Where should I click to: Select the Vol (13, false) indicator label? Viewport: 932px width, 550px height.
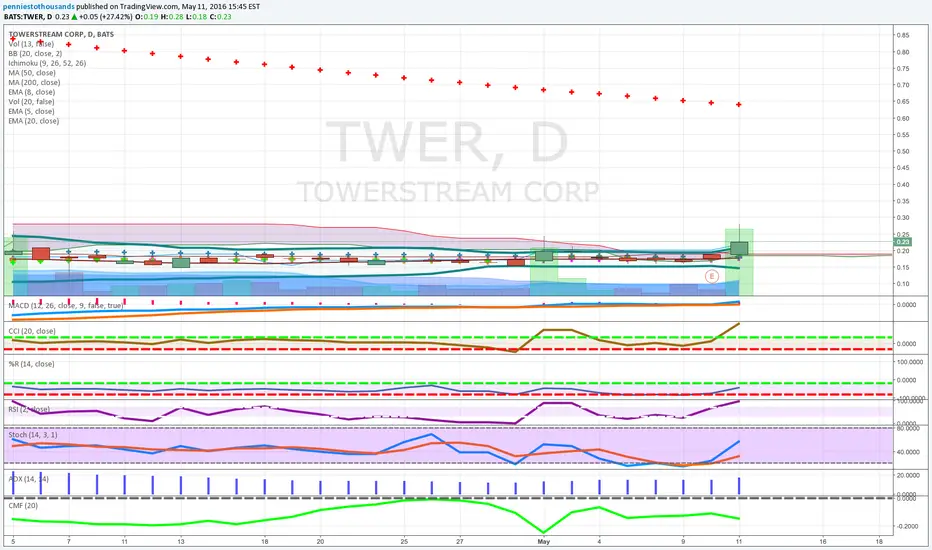tap(31, 44)
